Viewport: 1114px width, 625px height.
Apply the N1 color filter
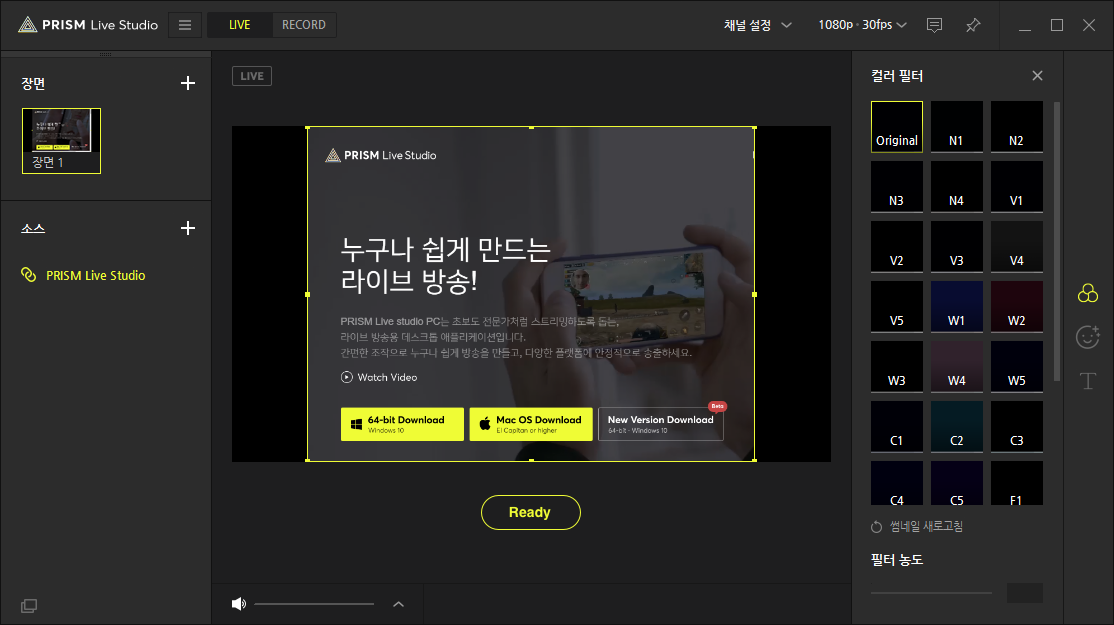[x=956, y=126]
